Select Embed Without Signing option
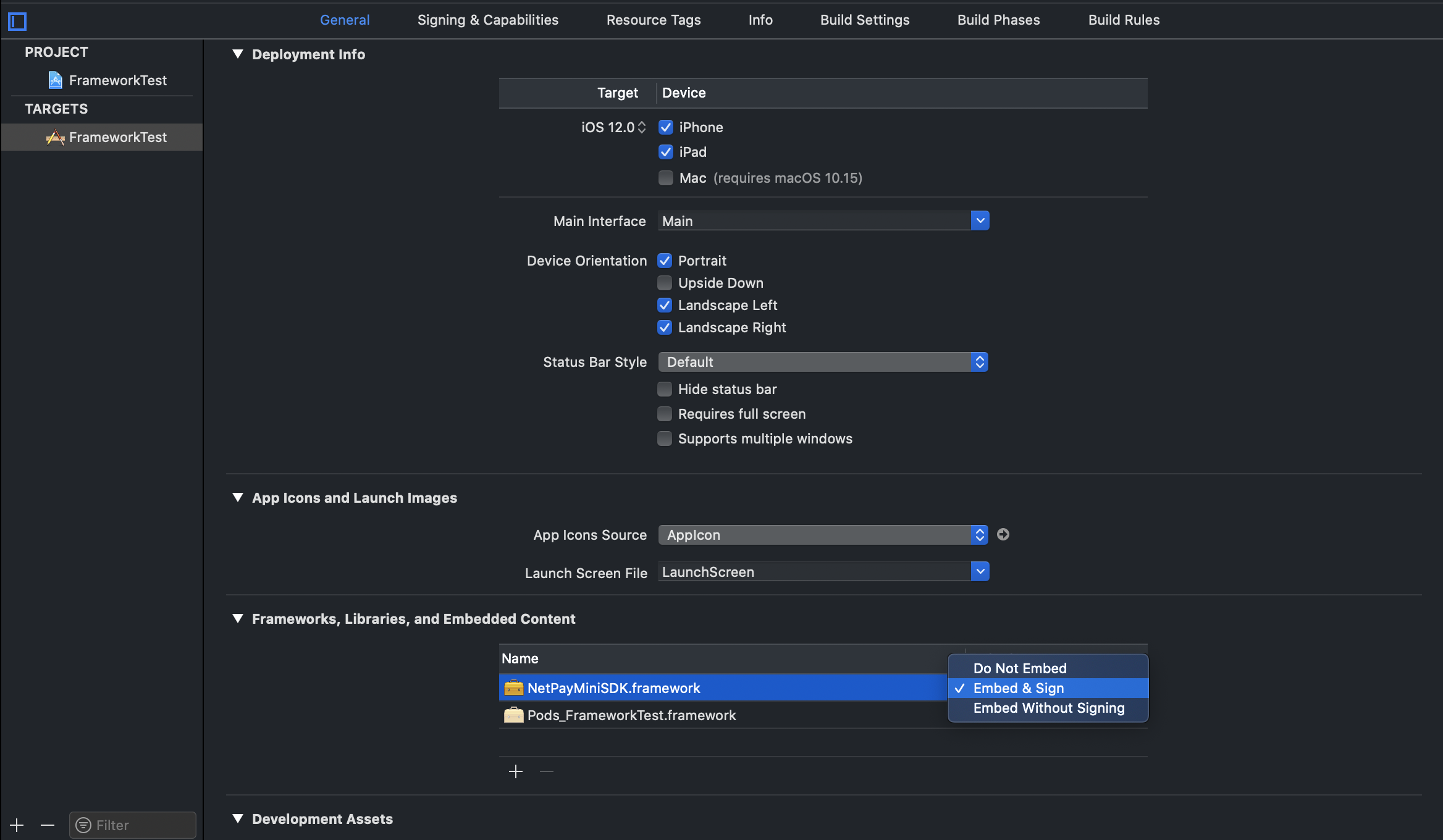The width and height of the screenshot is (1443, 840). pos(1049,708)
